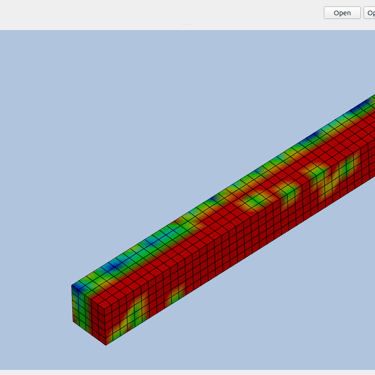
Task: Select the colored beam mesh model
Action: [x=223, y=220]
